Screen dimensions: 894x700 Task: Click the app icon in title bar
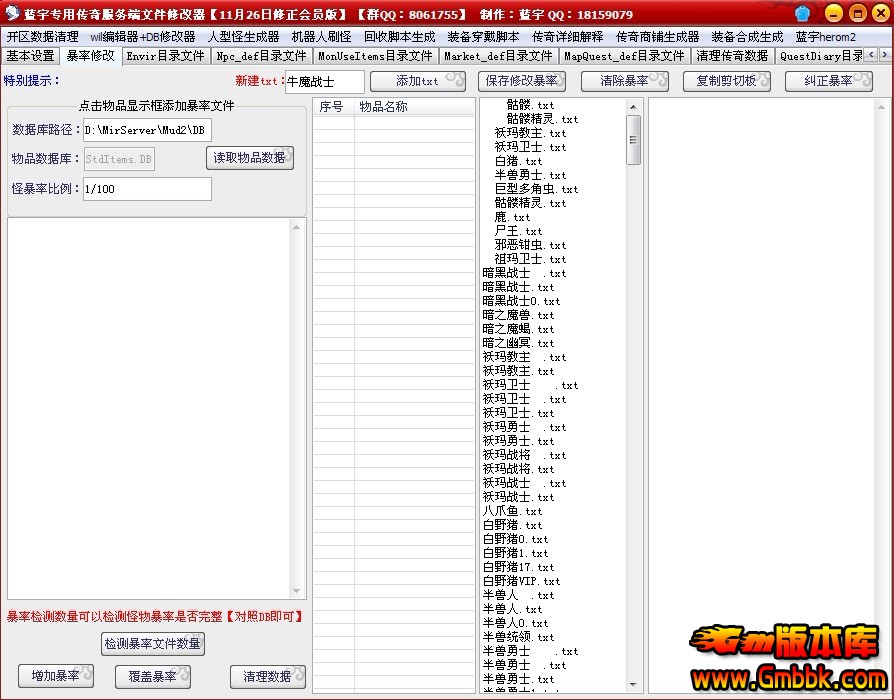(13, 13)
